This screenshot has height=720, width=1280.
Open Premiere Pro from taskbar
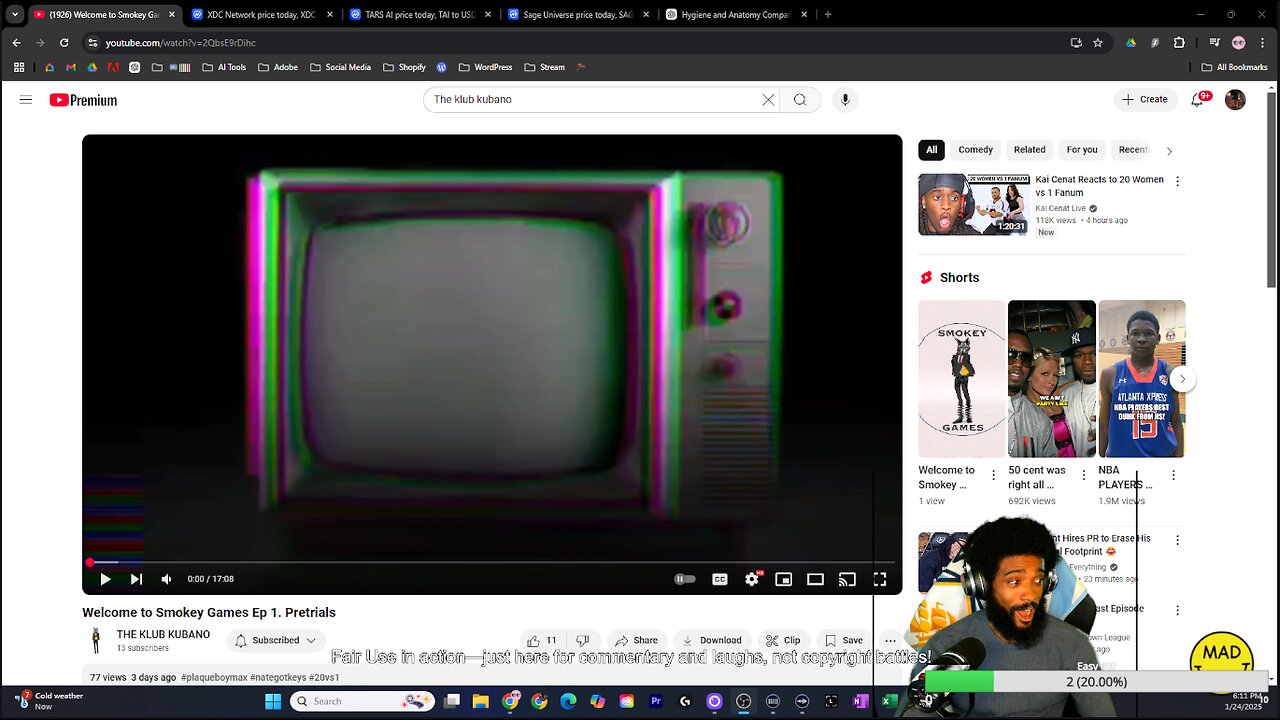click(656, 702)
